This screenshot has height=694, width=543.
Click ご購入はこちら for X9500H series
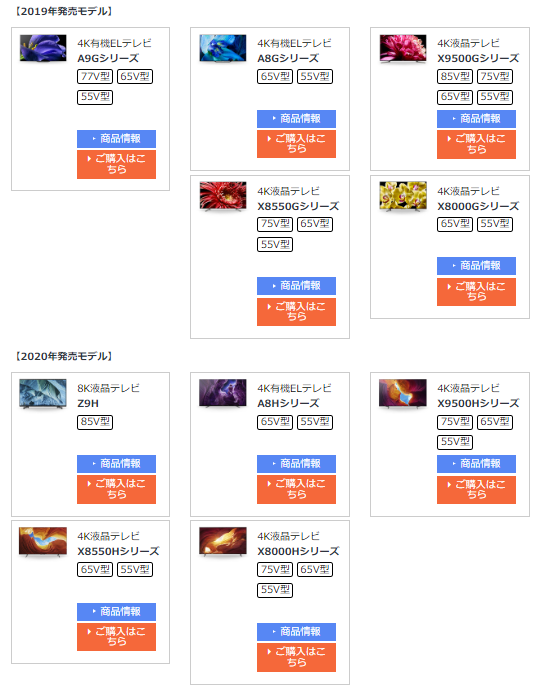(x=476, y=490)
